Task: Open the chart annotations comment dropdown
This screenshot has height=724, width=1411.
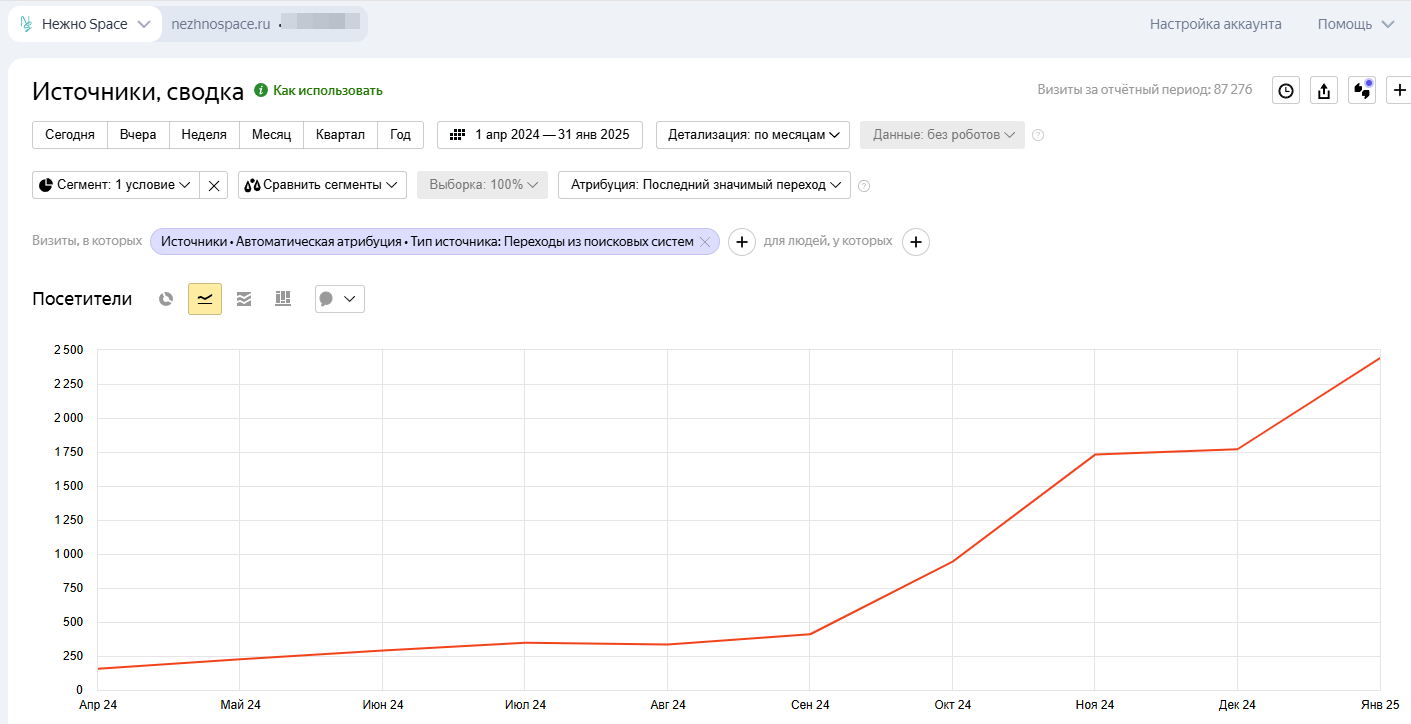Action: [339, 299]
